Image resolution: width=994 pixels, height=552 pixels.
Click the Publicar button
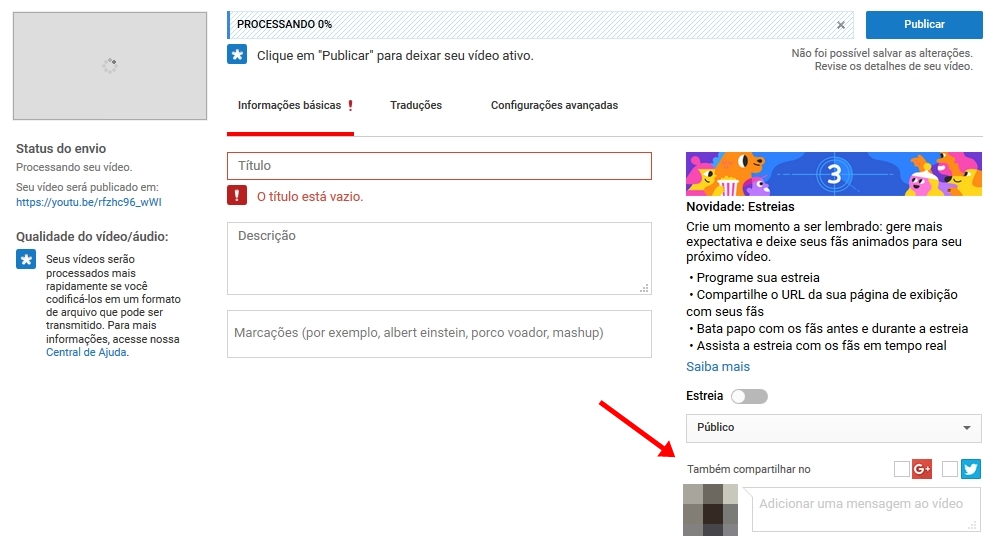click(x=924, y=25)
